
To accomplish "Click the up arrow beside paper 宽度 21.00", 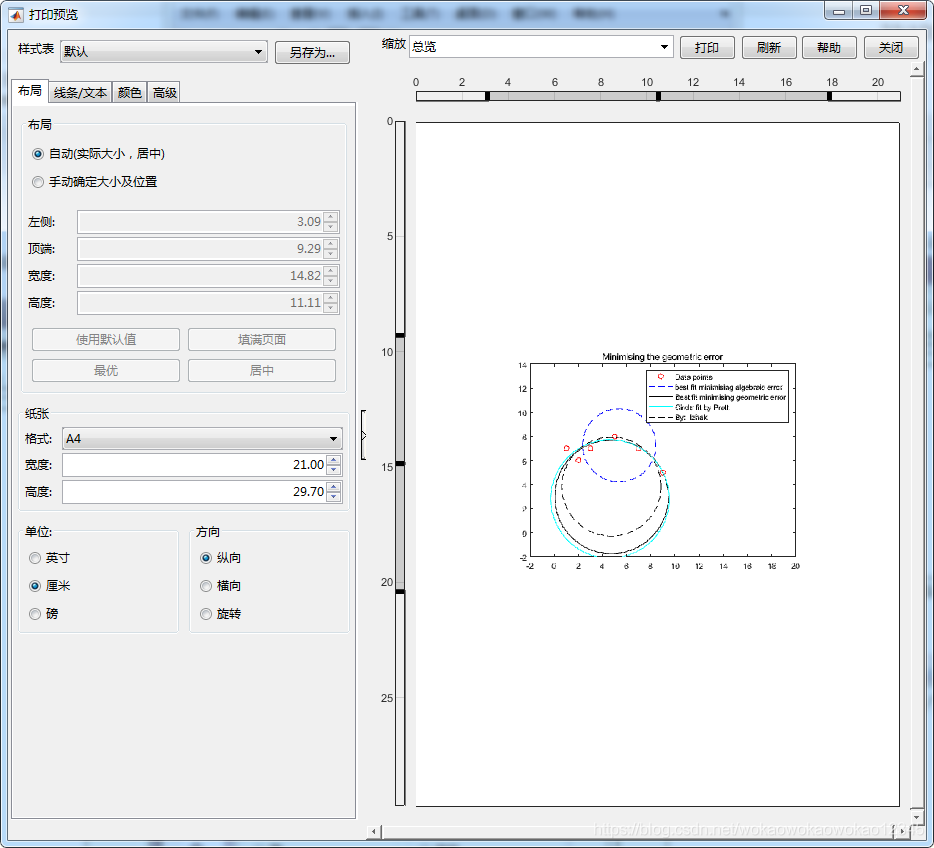I will 332,459.
